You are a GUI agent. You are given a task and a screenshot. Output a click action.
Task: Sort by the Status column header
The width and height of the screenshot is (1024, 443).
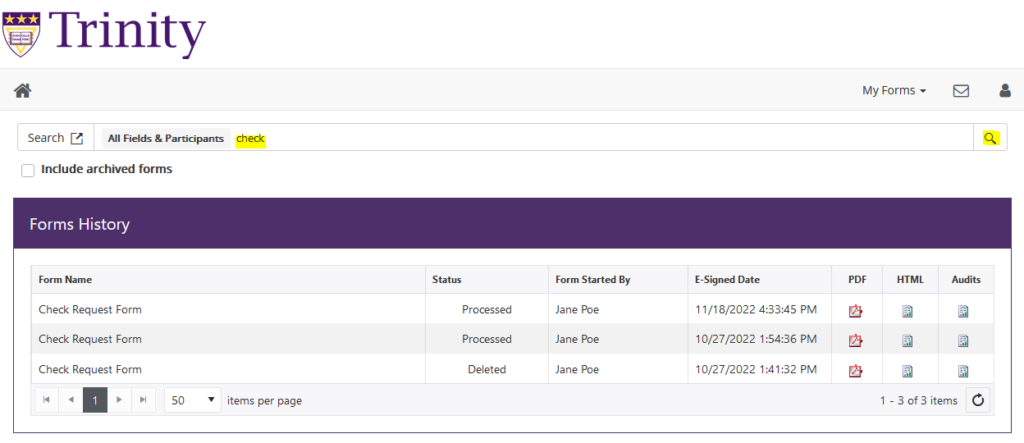click(446, 280)
